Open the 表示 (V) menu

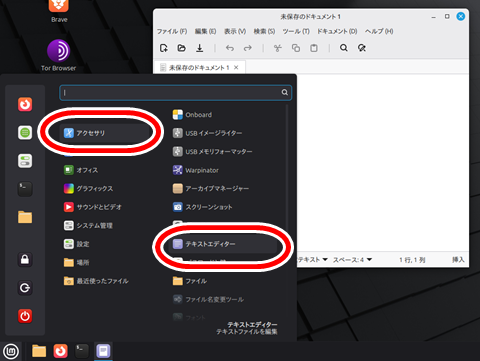(235, 31)
